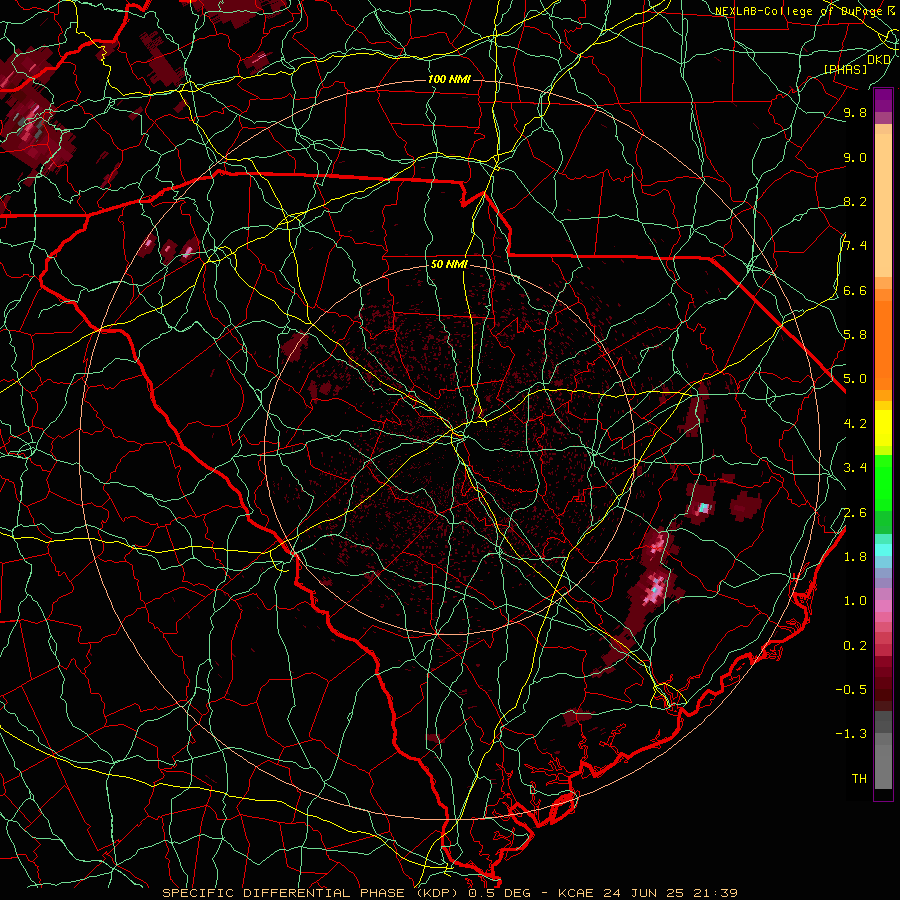Click the 1.0 legend value
This screenshot has height=900, width=900.
coord(855,601)
